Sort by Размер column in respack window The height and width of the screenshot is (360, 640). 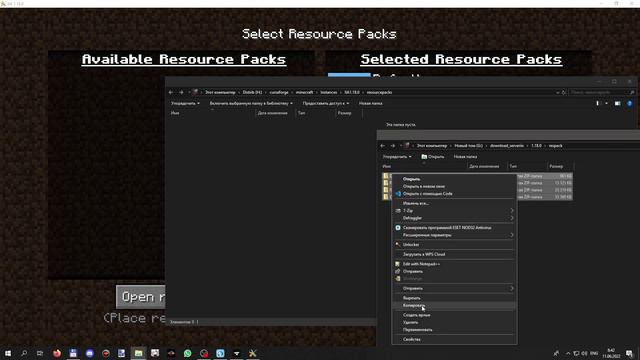tap(556, 166)
